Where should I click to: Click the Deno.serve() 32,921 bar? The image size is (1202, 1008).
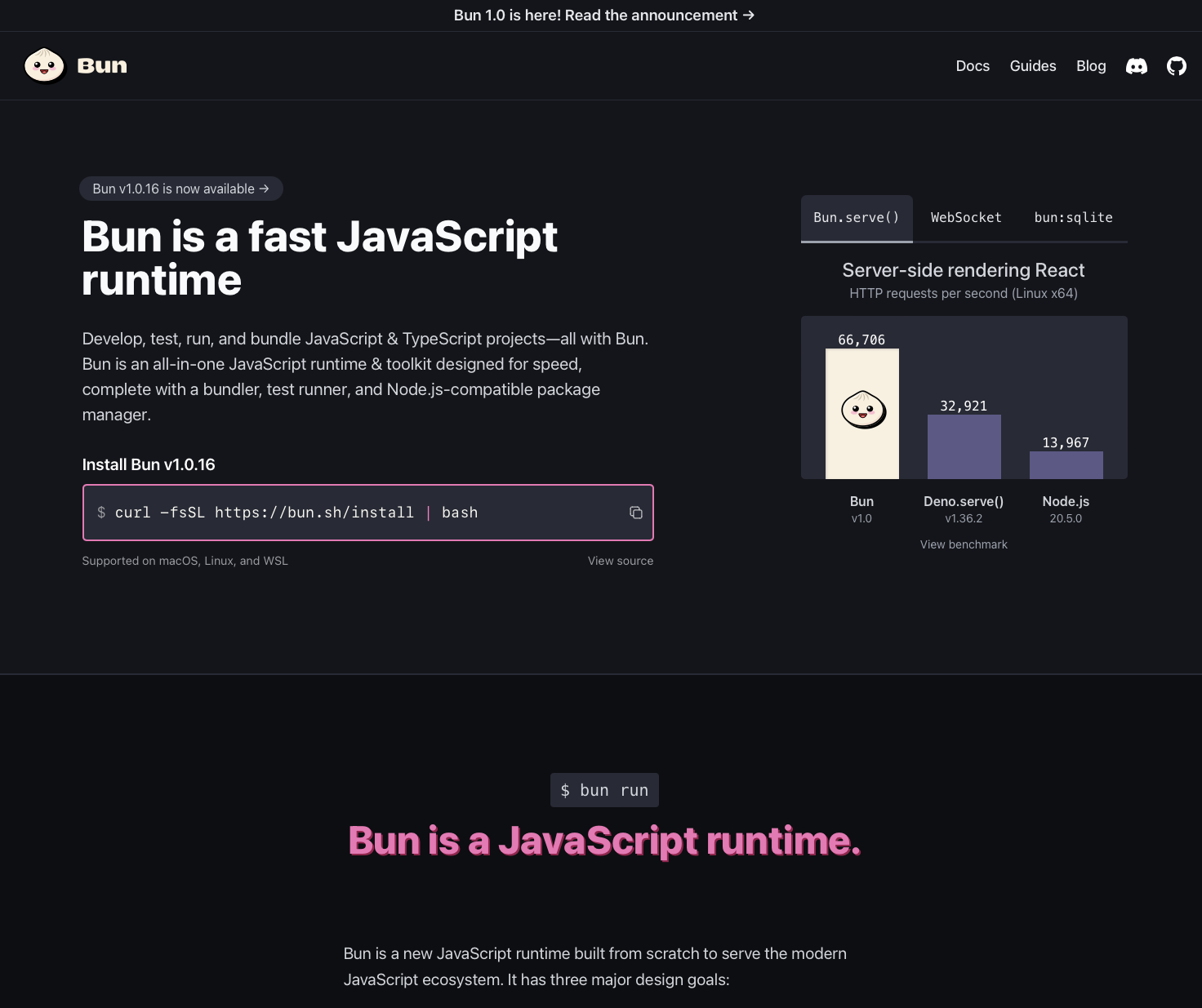964,446
